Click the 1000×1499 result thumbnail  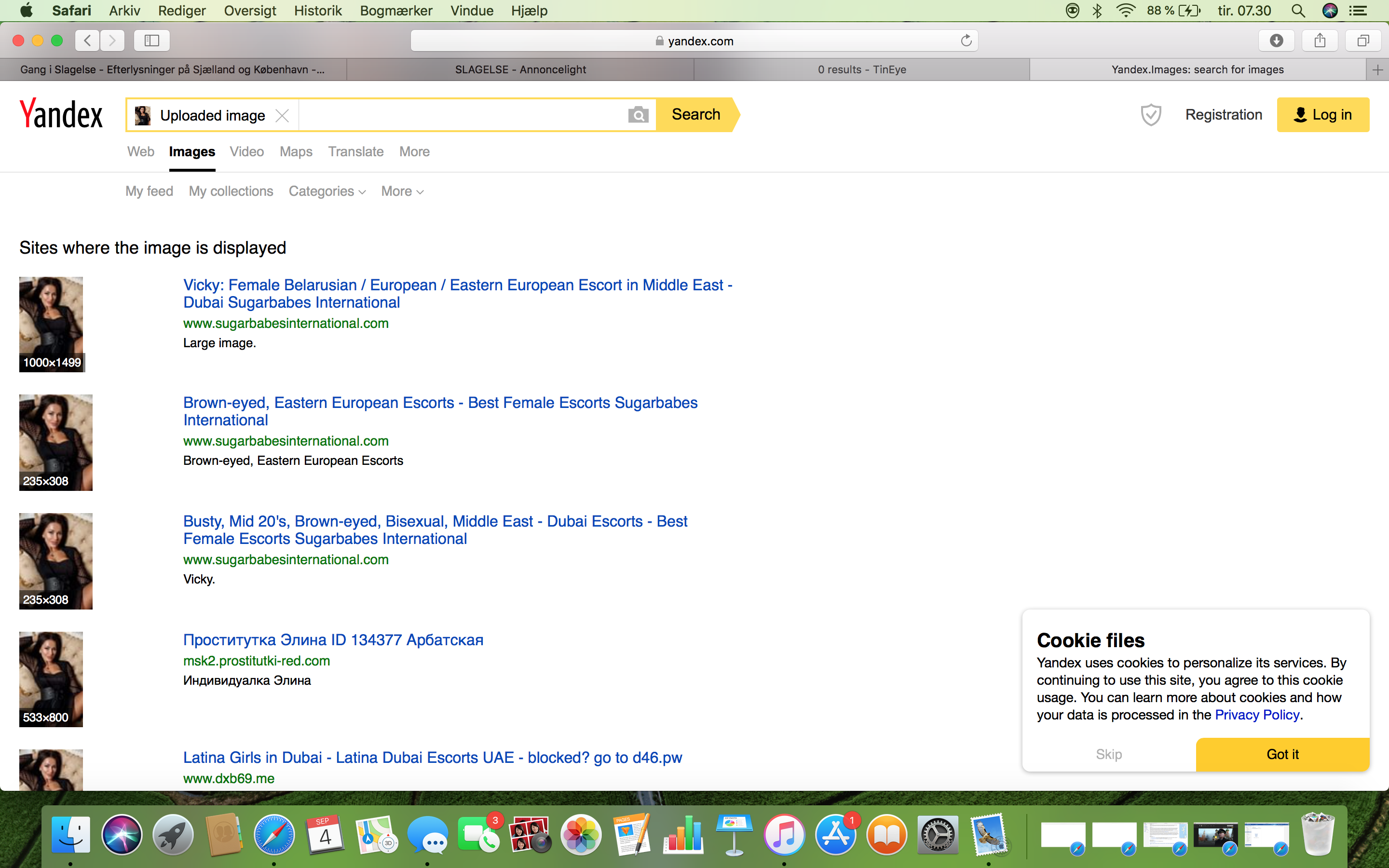click(52, 325)
